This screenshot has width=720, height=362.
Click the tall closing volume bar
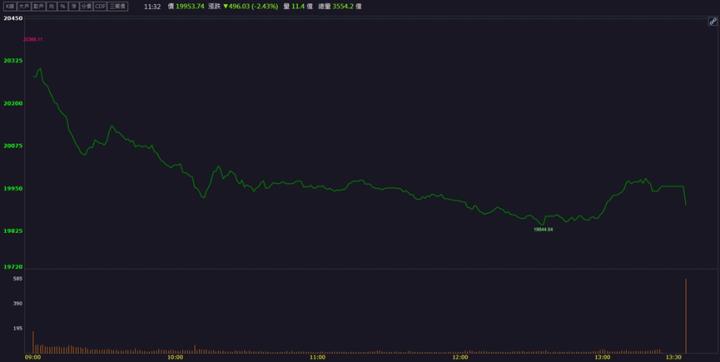686,316
